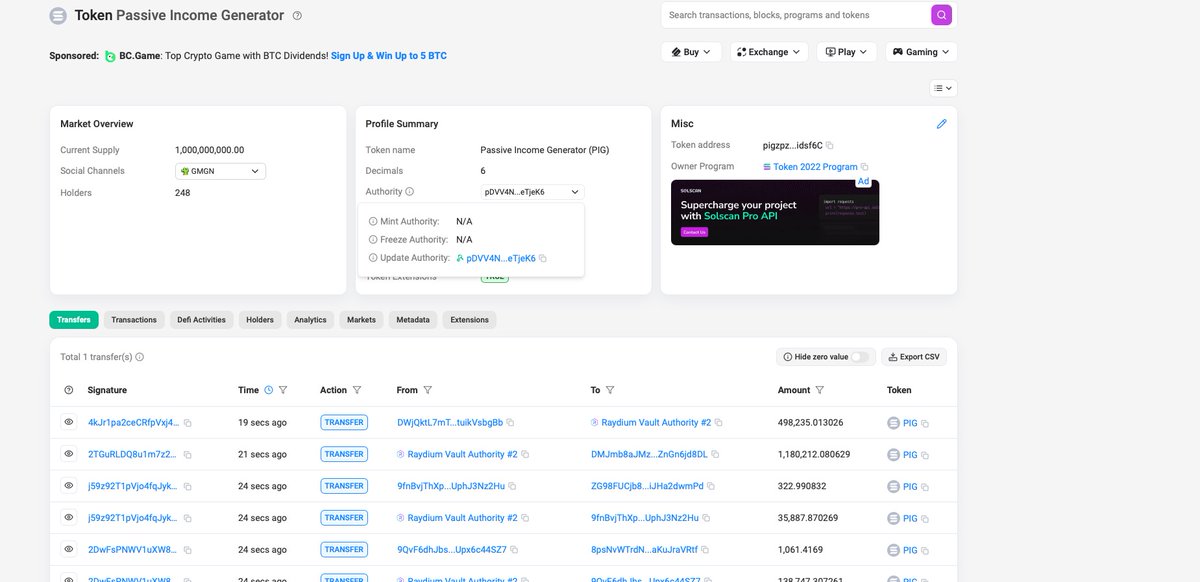Open the Markets tab
Viewport: 1200px width, 582px height.
tap(361, 320)
